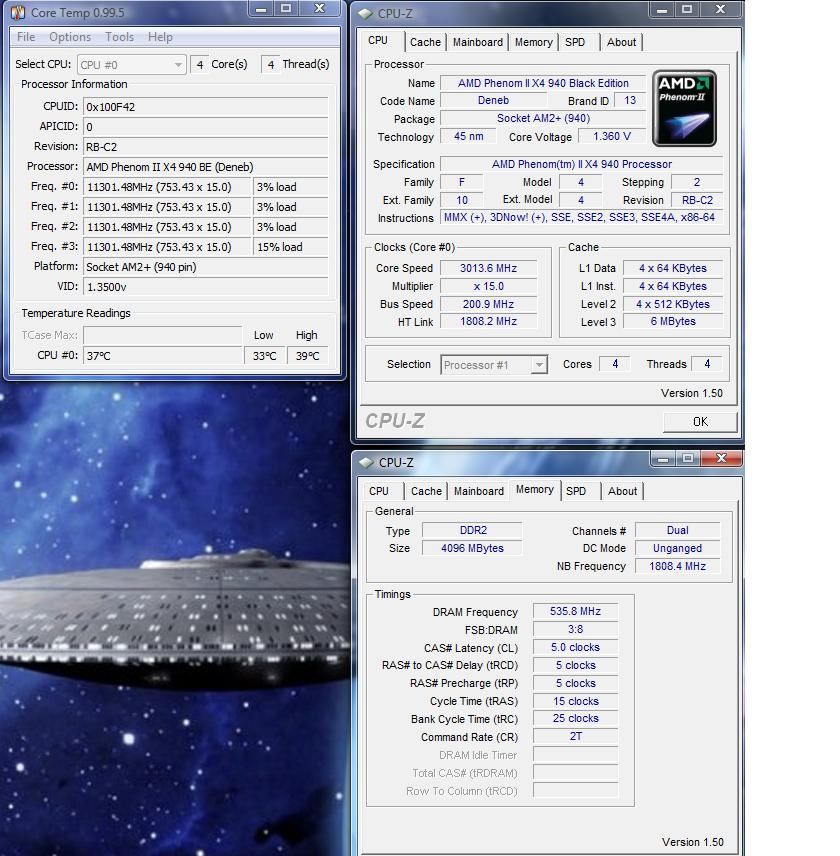
Task: Click the Multiplier value x 15.0
Action: 488,286
